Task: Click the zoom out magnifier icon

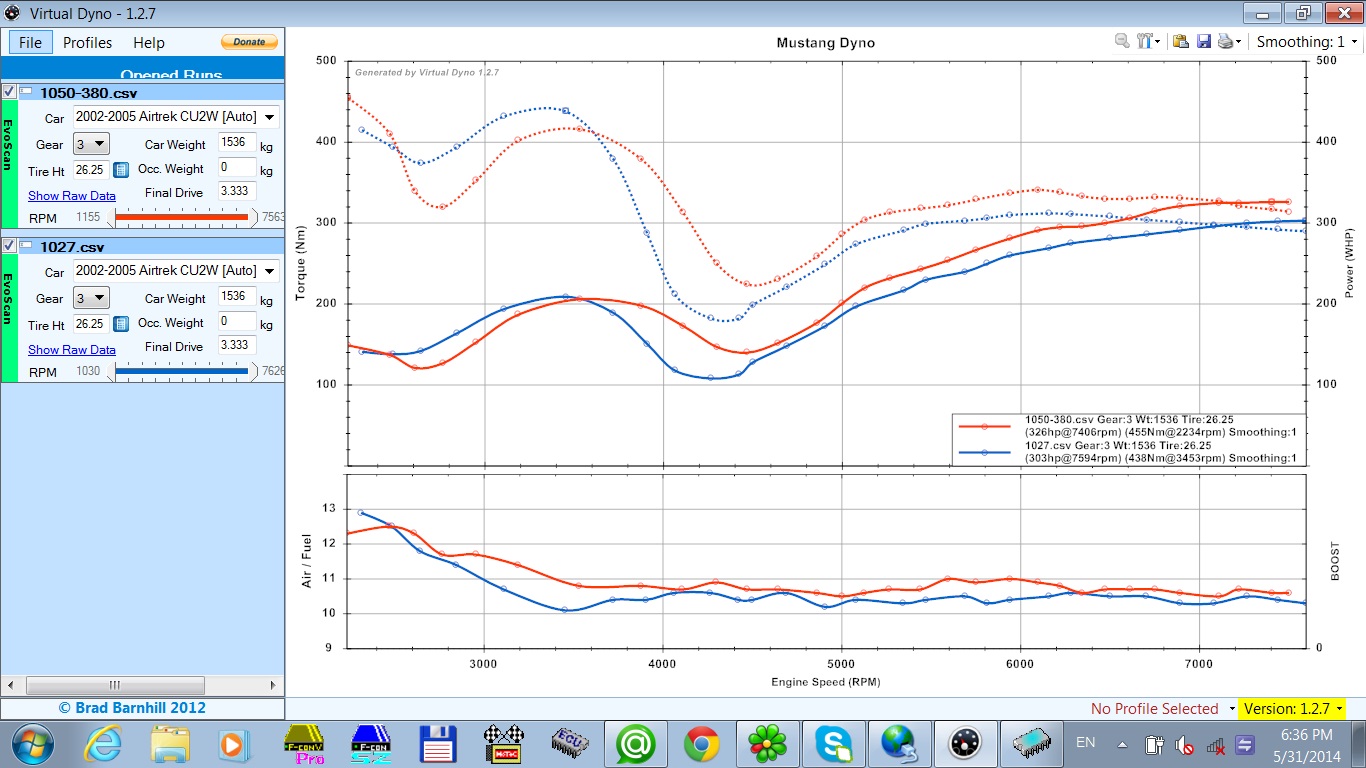Action: click(x=1122, y=41)
